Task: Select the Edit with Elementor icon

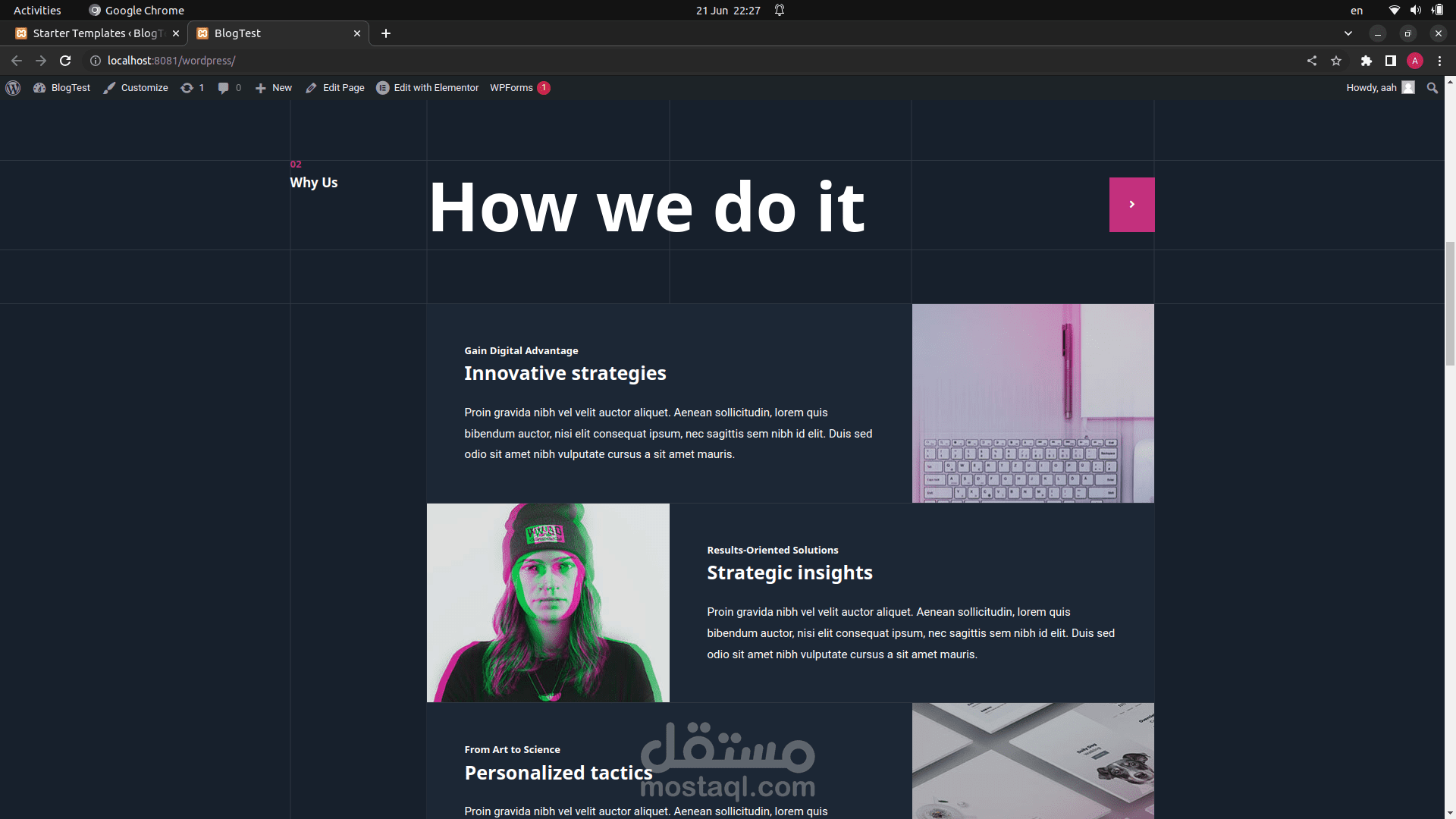Action: point(383,87)
